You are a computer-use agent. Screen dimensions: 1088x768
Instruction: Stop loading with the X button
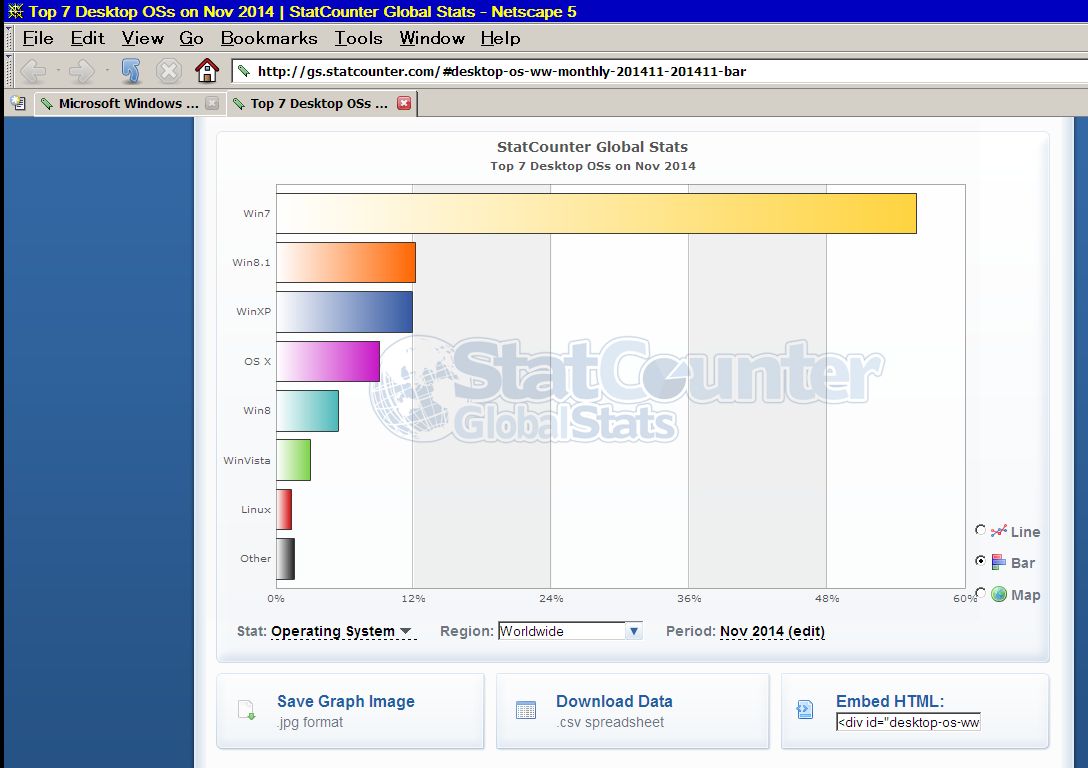(x=169, y=71)
